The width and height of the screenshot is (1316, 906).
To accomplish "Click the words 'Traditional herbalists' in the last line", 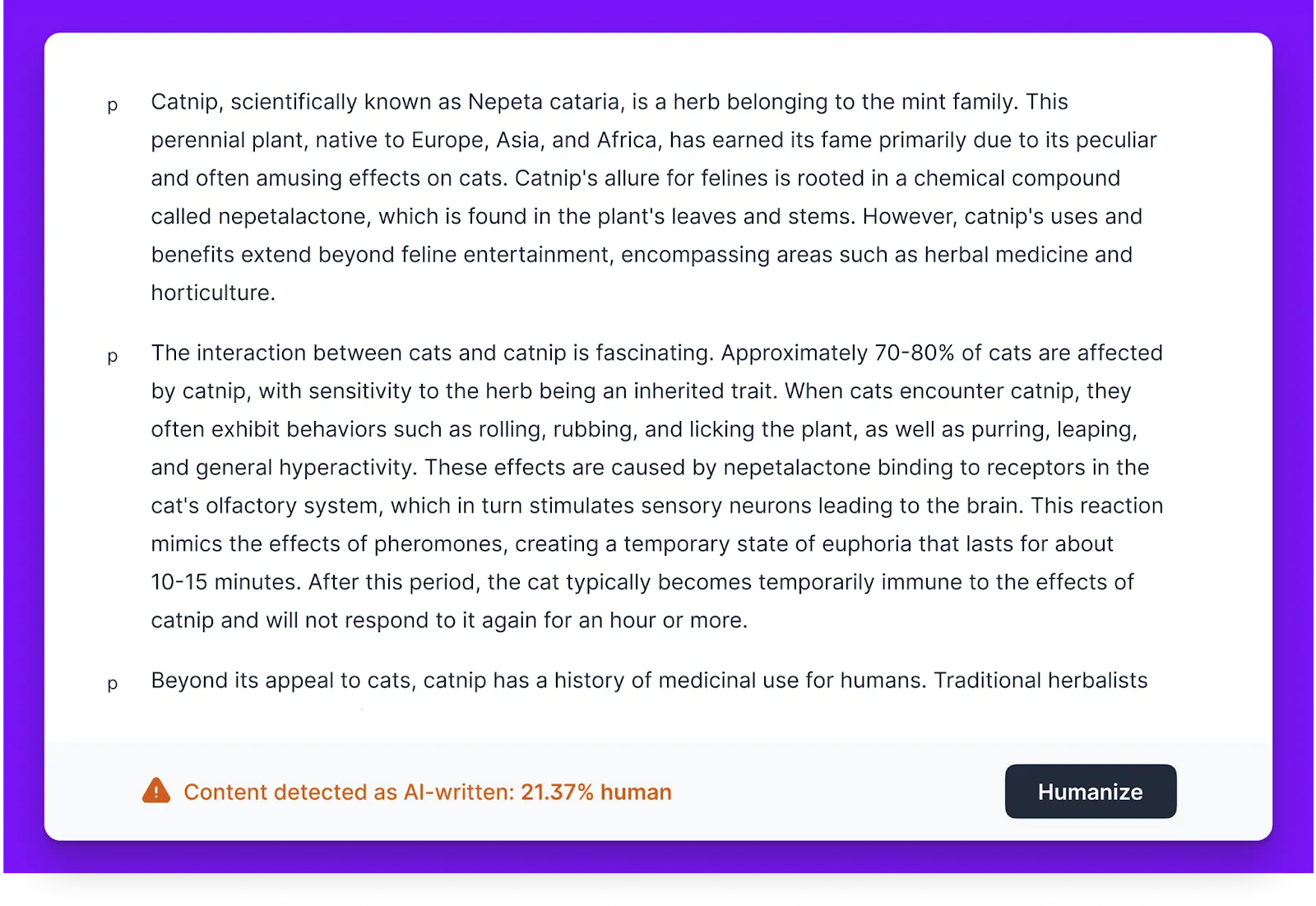I will pos(1040,681).
